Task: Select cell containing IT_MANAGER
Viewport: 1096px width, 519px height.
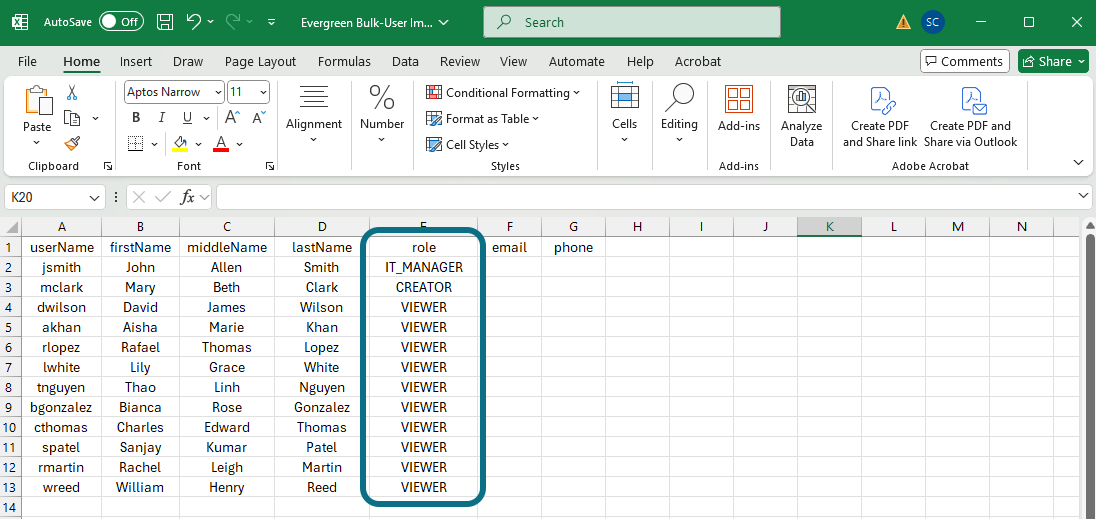Action: click(x=424, y=267)
